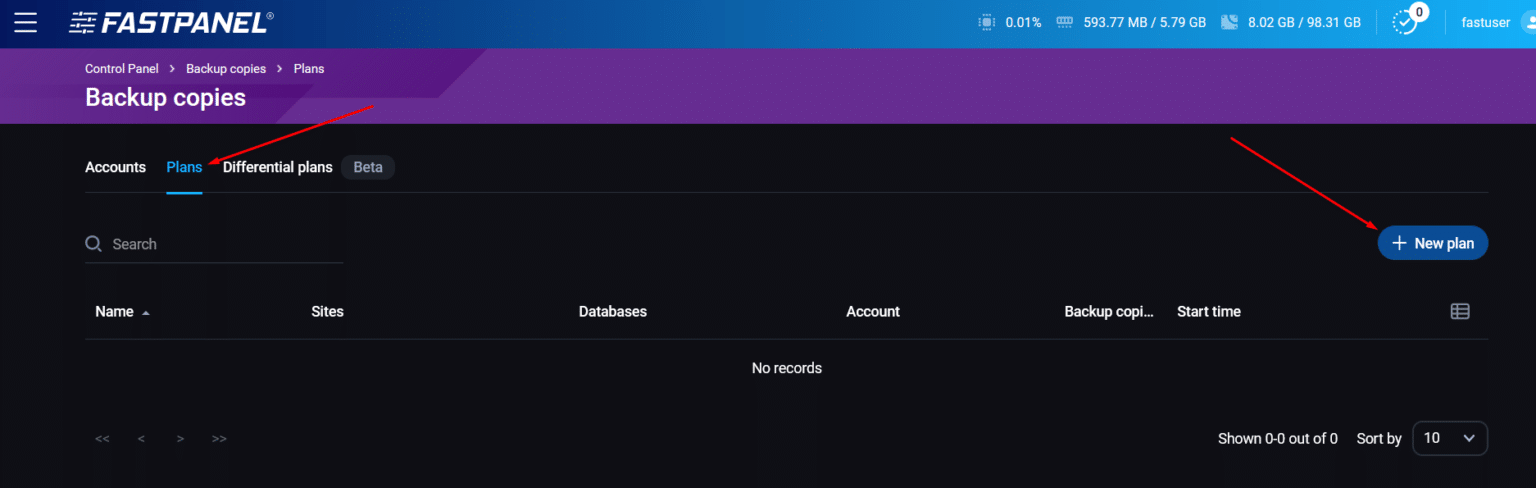Click the Start time column header
The width and height of the screenshot is (1536, 488).
1209,312
